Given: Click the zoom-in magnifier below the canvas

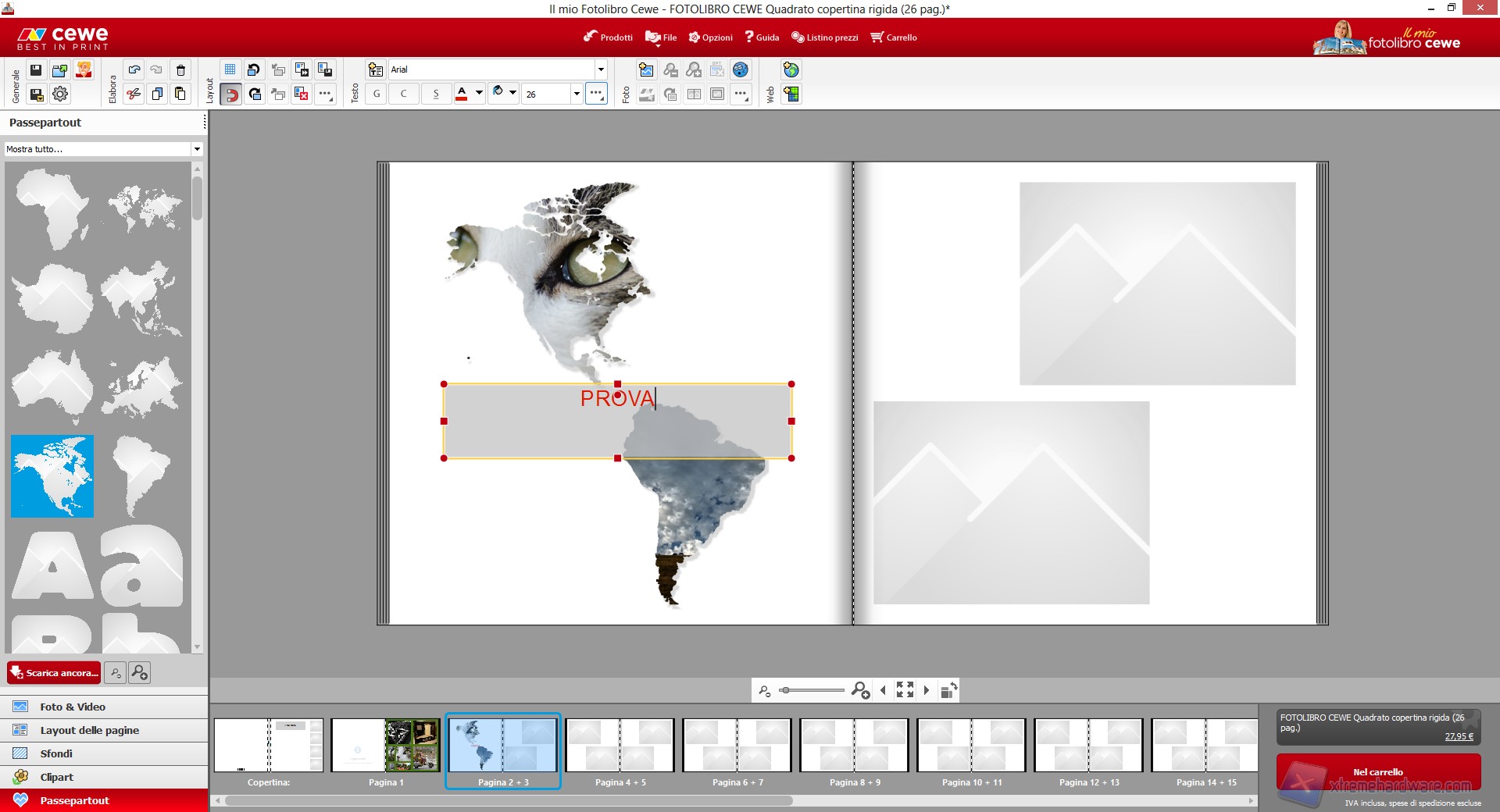Looking at the screenshot, I should 860,690.
